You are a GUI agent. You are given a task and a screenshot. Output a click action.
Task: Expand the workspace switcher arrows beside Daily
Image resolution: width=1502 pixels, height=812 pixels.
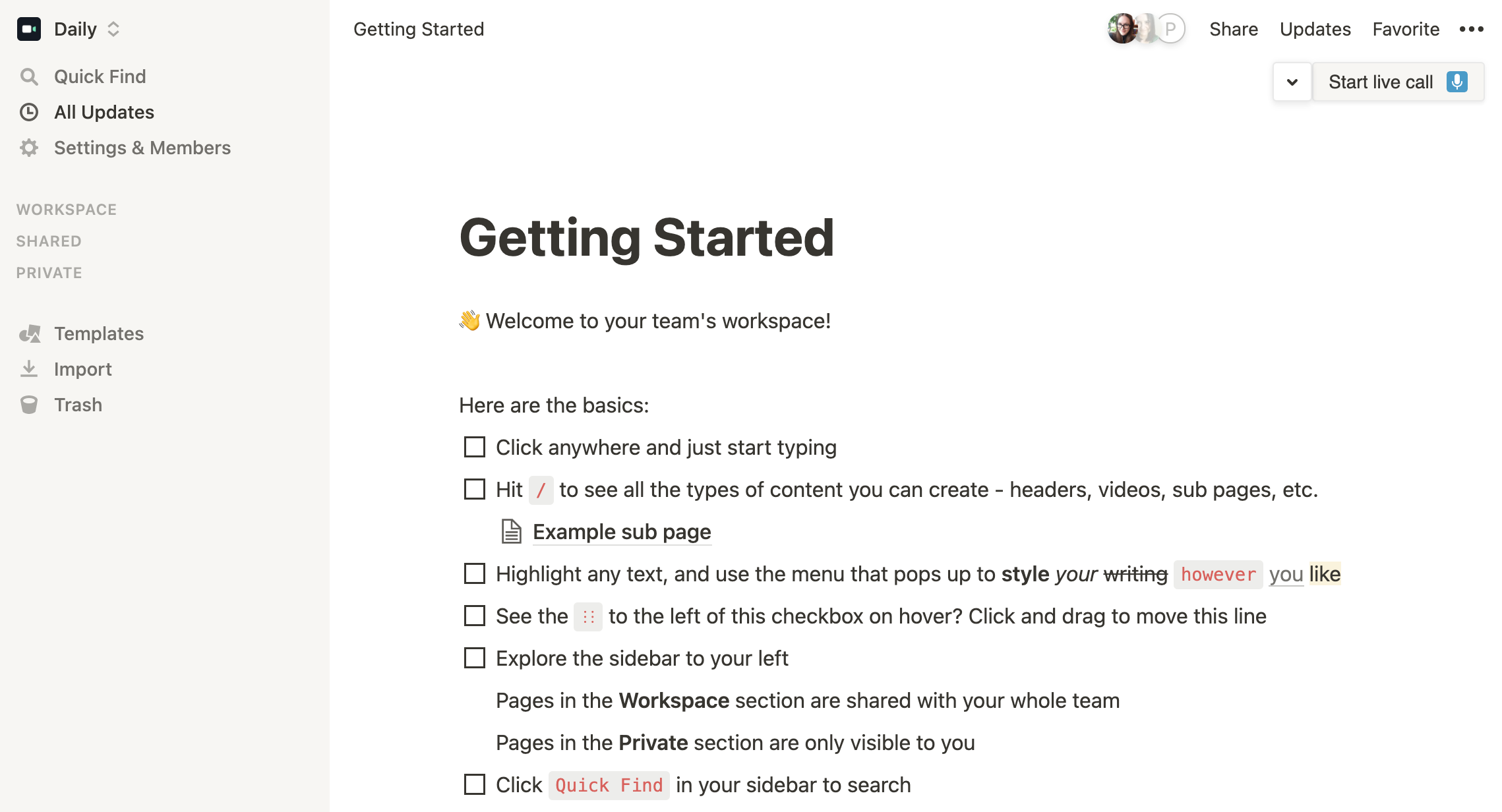pyautogui.click(x=113, y=29)
